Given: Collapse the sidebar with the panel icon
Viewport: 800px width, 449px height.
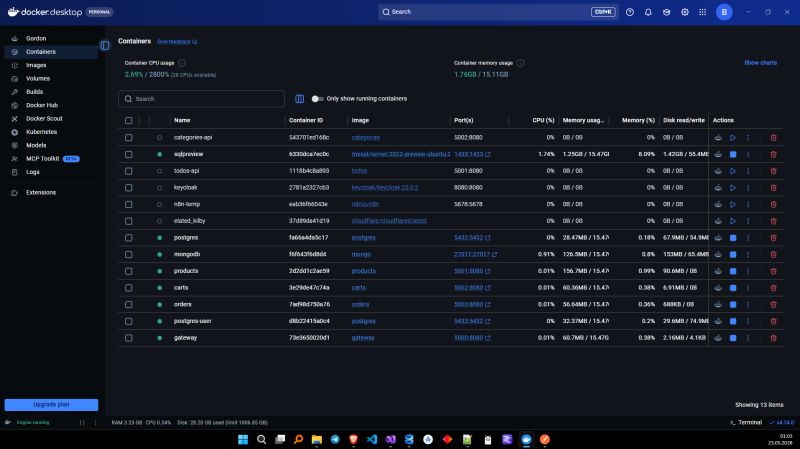Looking at the screenshot, I should coord(105,46).
